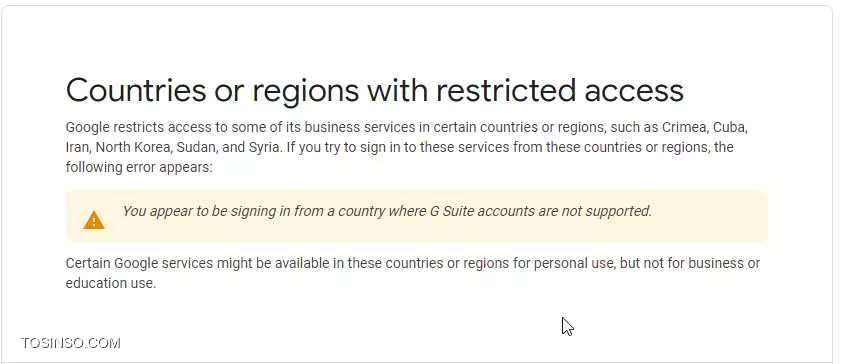Click the TOSINSO.COM watermark

point(71,343)
